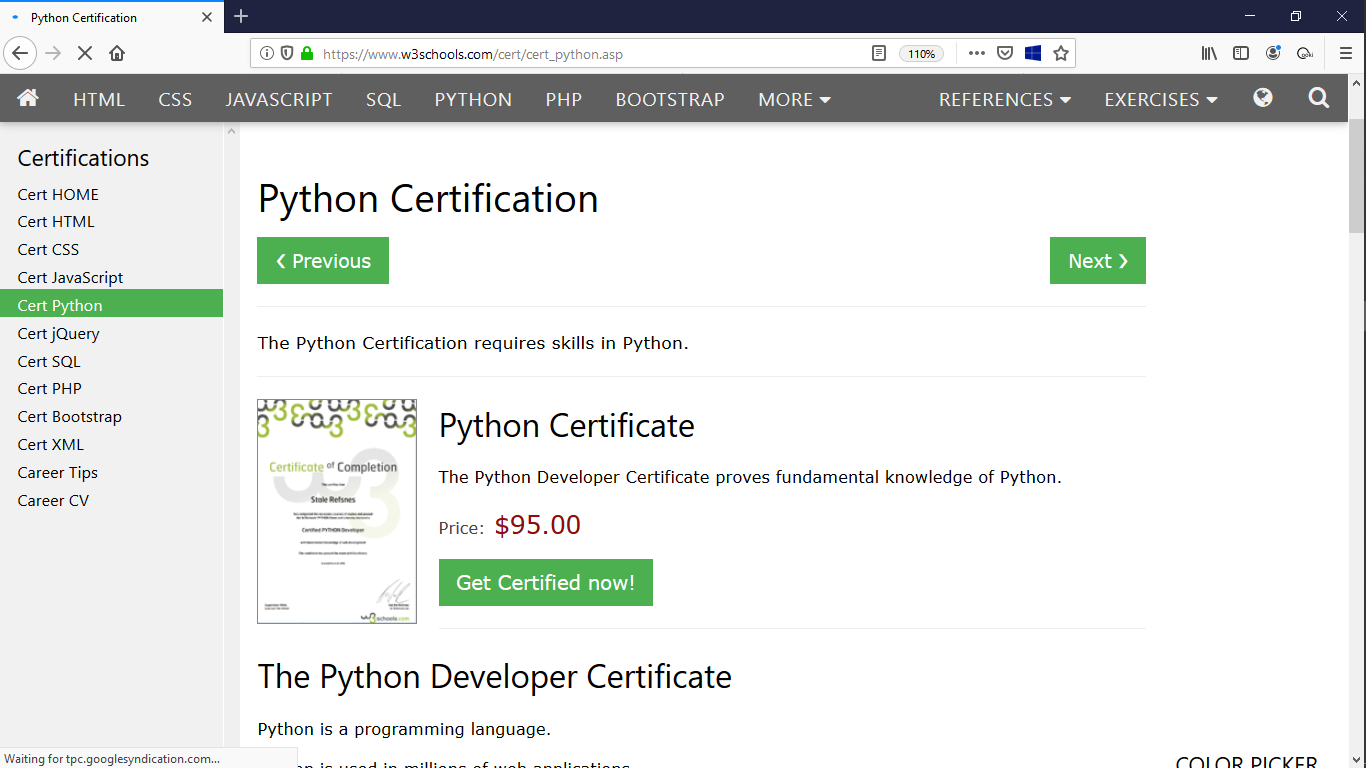Expand the MORE dropdown
The height and width of the screenshot is (768, 1366).
click(795, 99)
